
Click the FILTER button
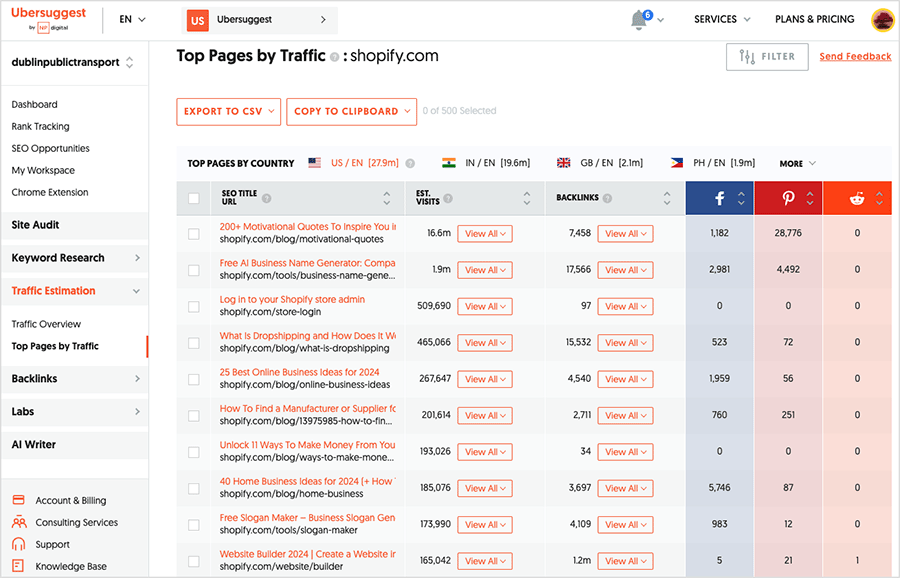[767, 57]
